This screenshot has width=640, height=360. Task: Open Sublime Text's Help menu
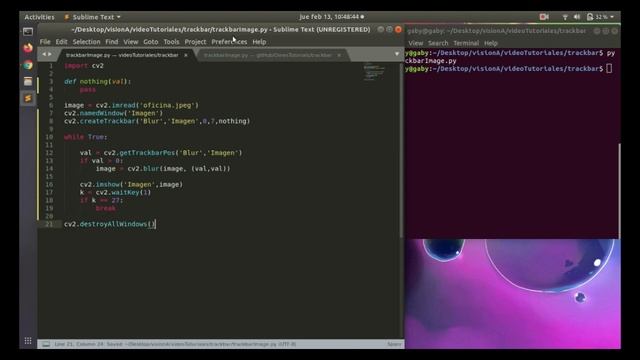tap(259, 42)
